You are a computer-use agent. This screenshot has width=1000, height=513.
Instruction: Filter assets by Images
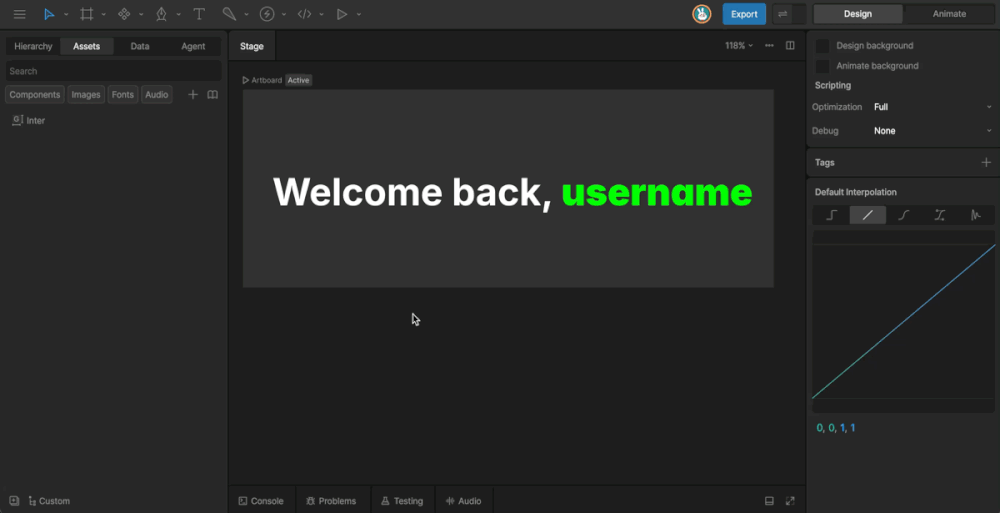pos(86,94)
